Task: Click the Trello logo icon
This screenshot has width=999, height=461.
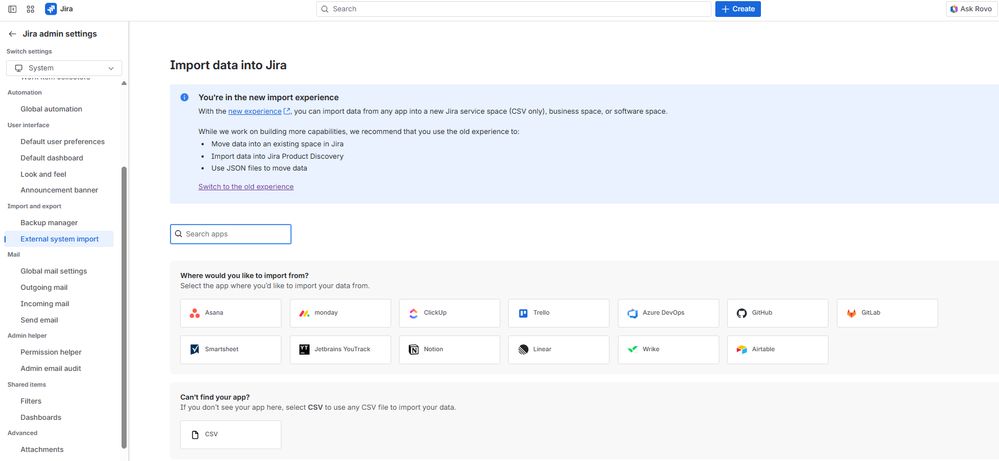Action: click(x=523, y=313)
